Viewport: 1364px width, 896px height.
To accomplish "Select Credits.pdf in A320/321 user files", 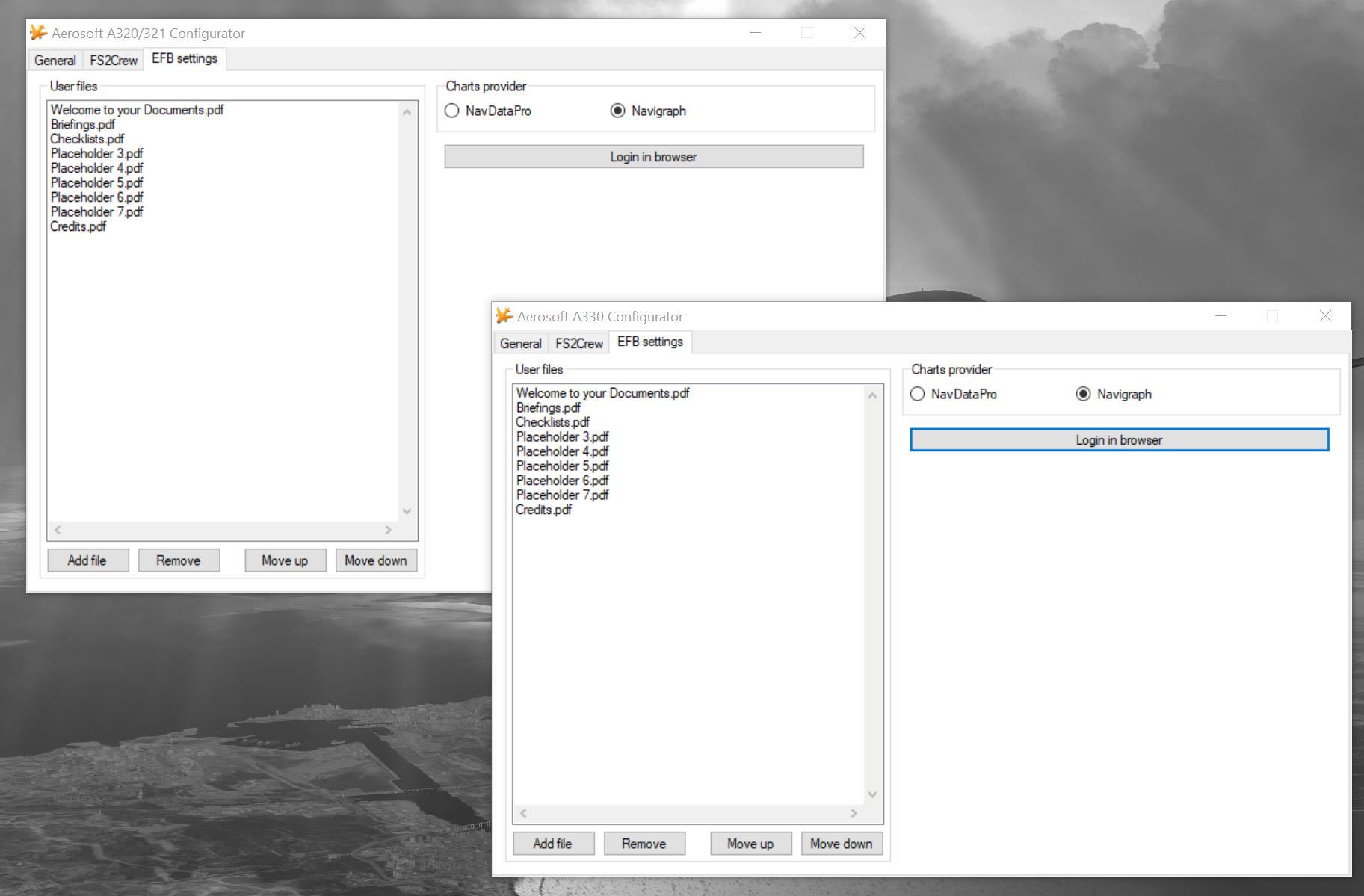I will pos(78,226).
